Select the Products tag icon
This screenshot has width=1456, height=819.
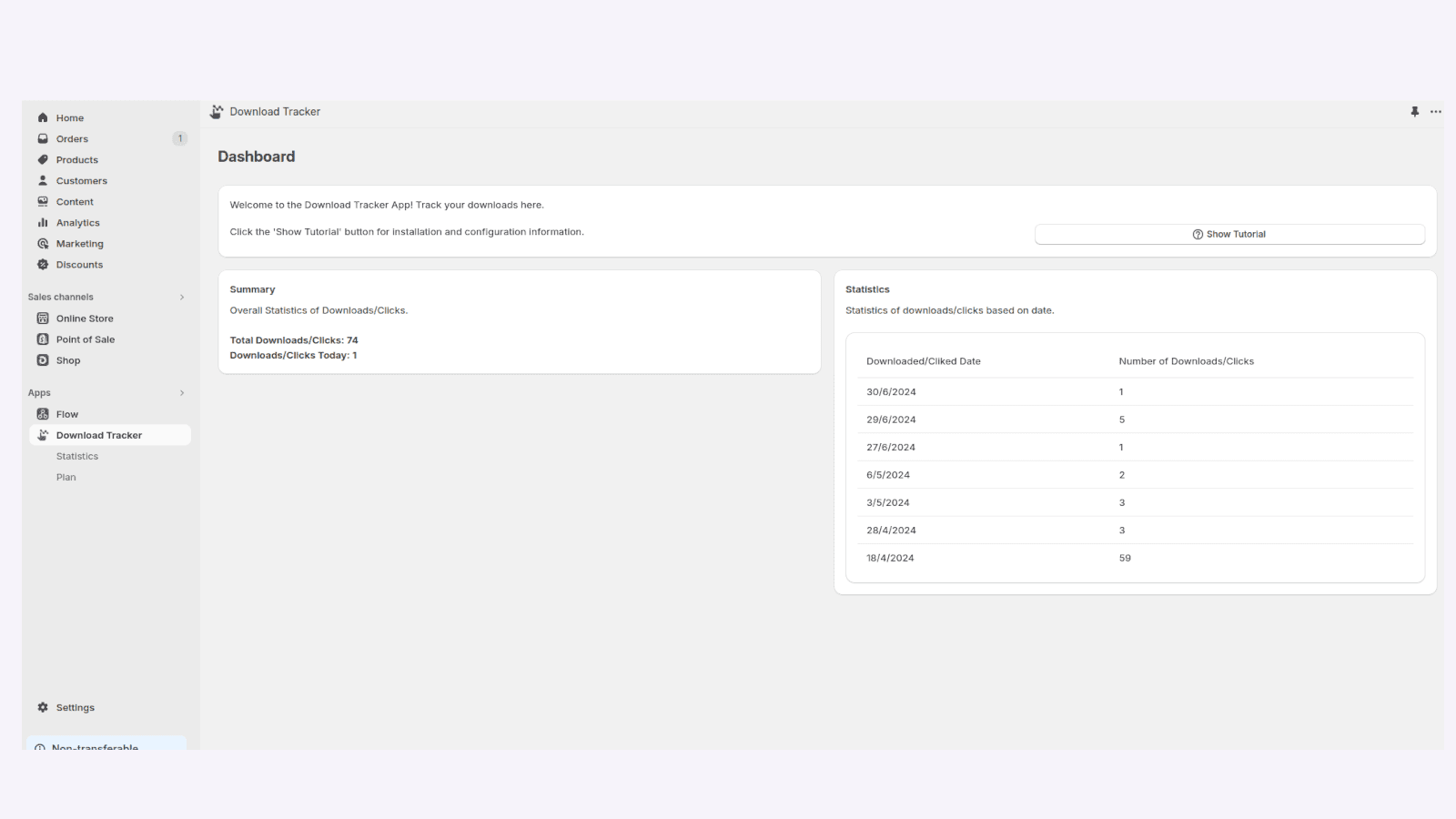[x=43, y=159]
